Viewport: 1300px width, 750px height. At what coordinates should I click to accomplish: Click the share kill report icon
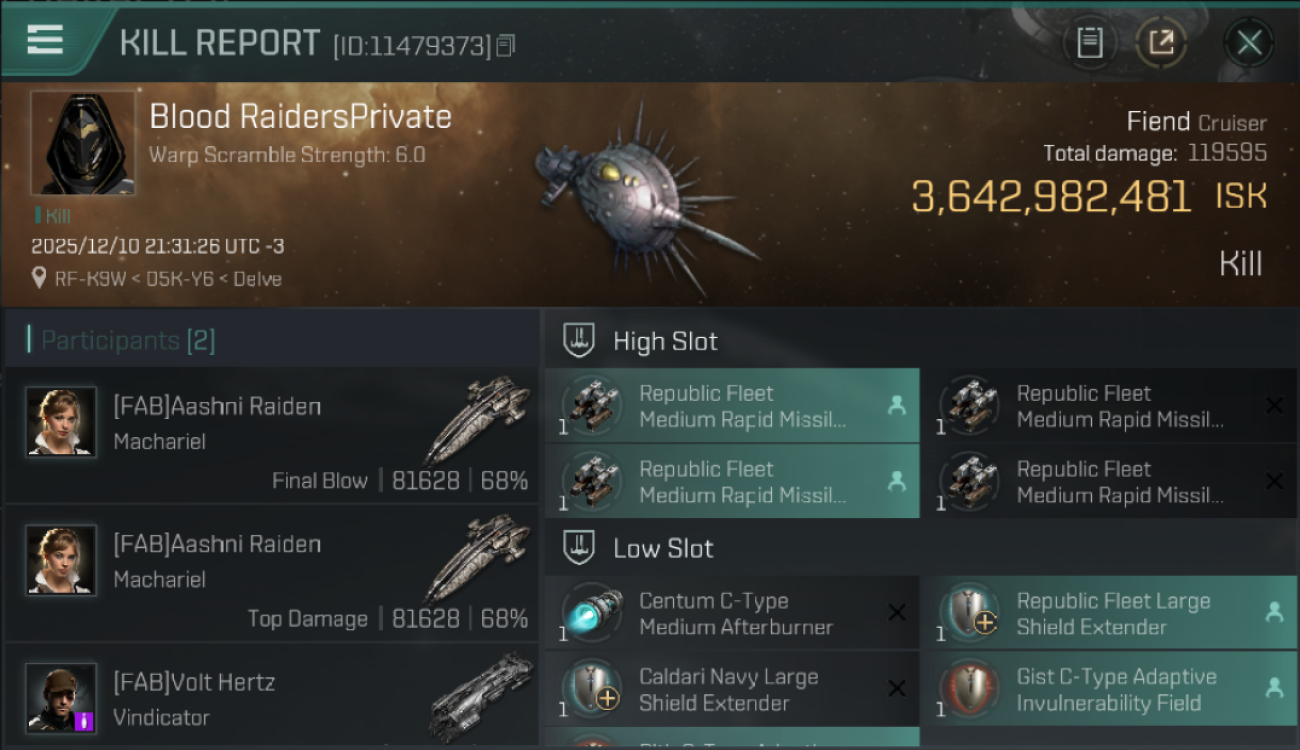[x=1161, y=43]
